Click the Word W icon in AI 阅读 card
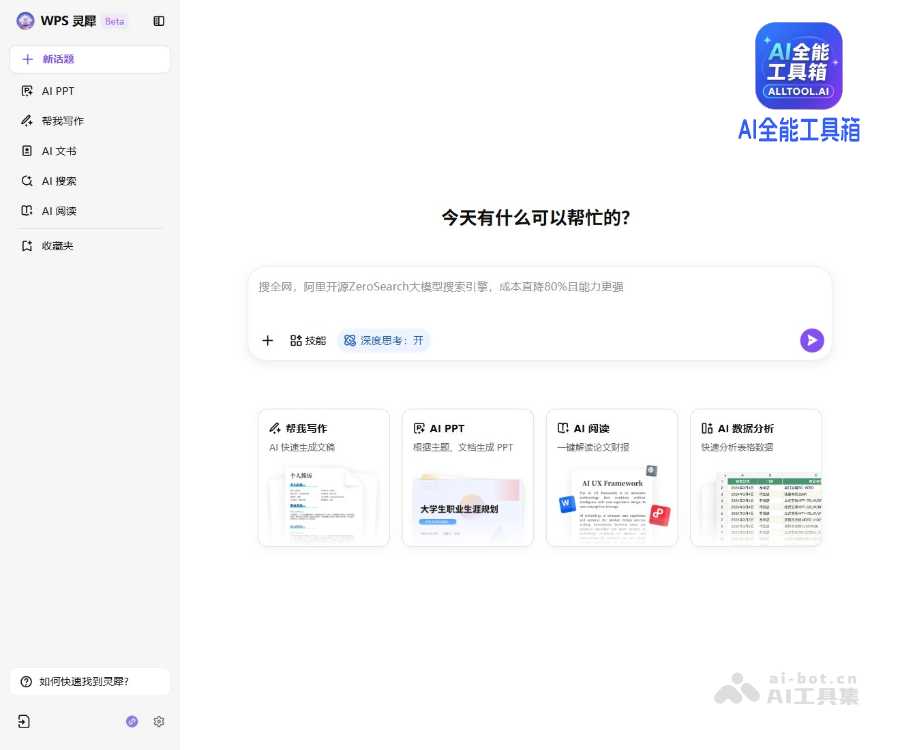Image resolution: width=900 pixels, height=750 pixels. pyautogui.click(x=567, y=504)
